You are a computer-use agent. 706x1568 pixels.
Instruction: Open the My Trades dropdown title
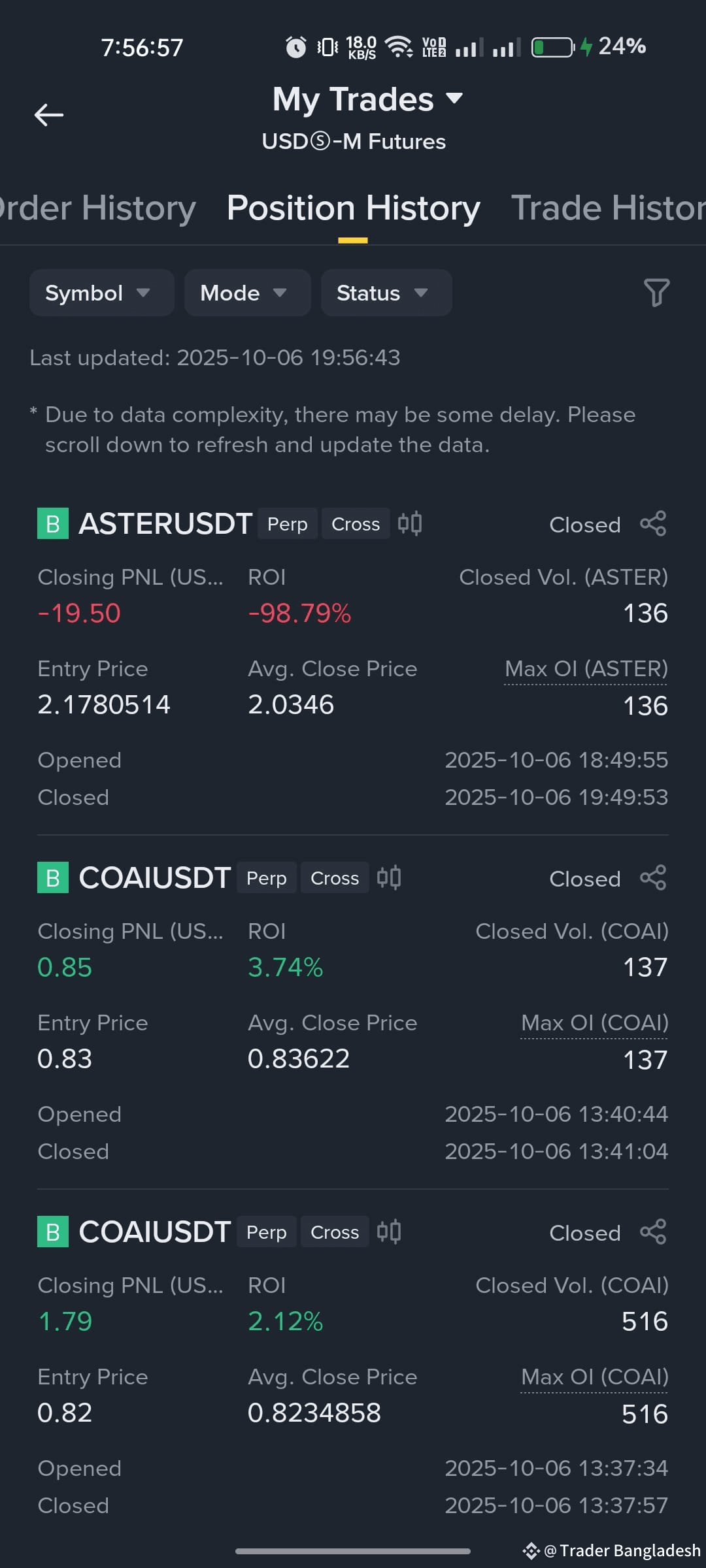point(367,99)
